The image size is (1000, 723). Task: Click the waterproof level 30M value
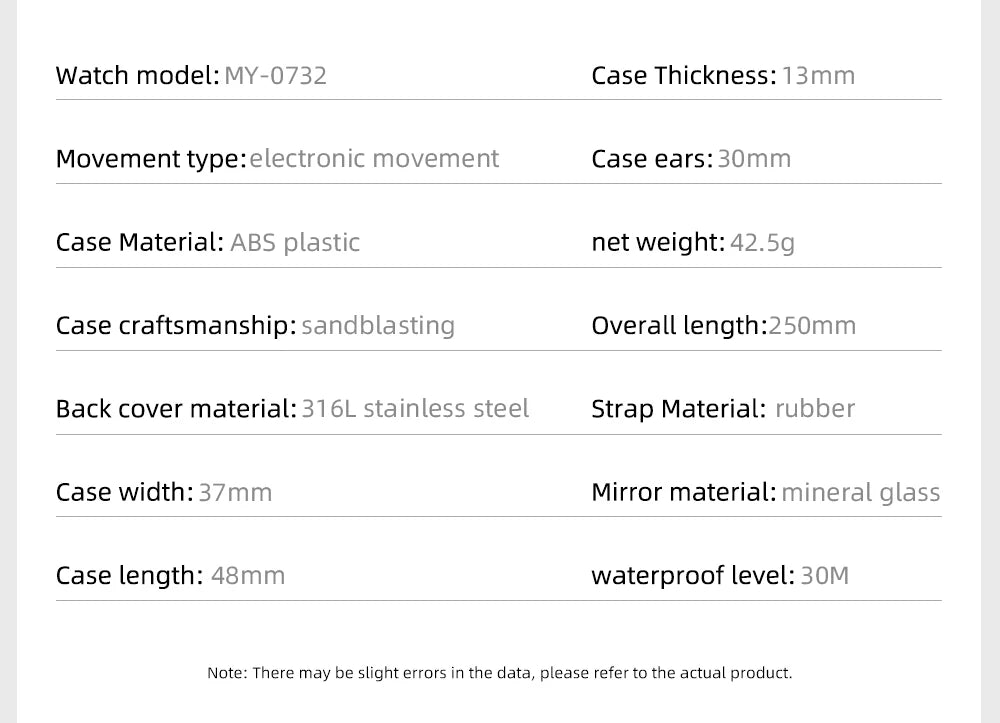point(825,576)
